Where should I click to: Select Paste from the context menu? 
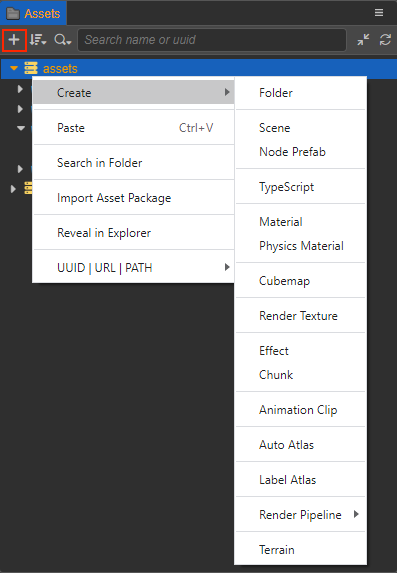[x=134, y=128]
